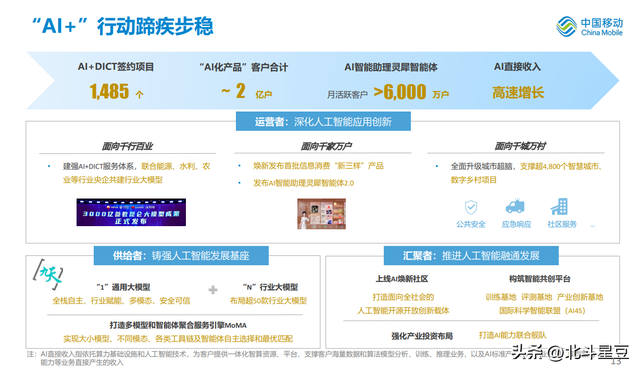Click the gray plus sign between models

point(213,290)
